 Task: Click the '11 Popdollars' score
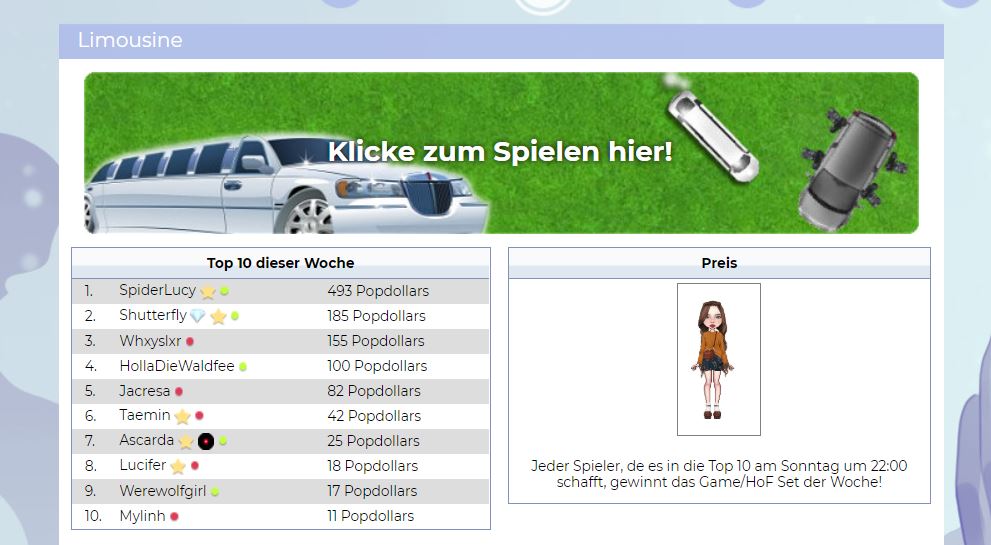(370, 516)
